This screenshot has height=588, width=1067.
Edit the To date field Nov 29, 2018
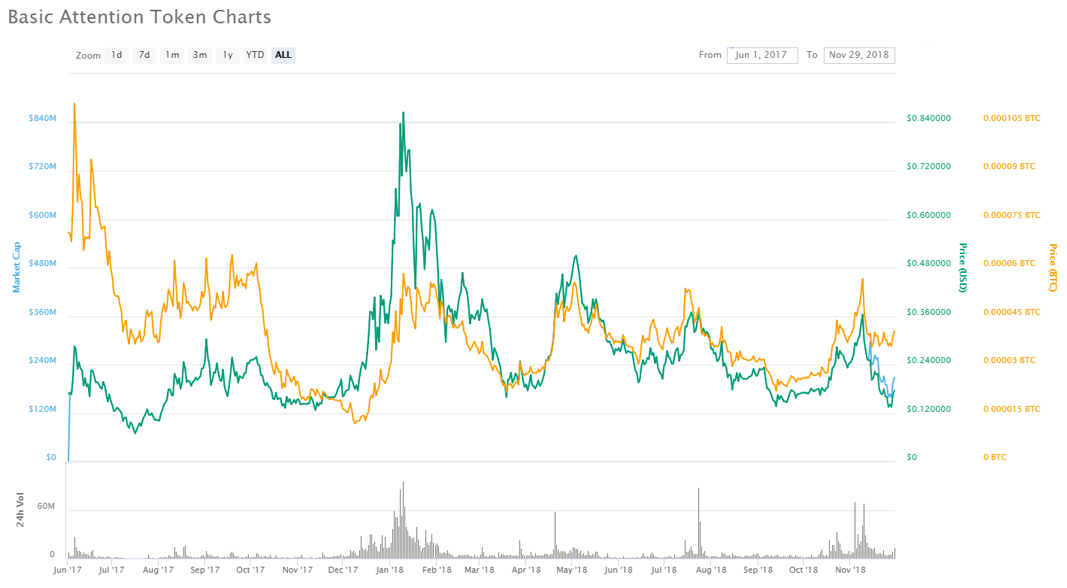pos(859,55)
